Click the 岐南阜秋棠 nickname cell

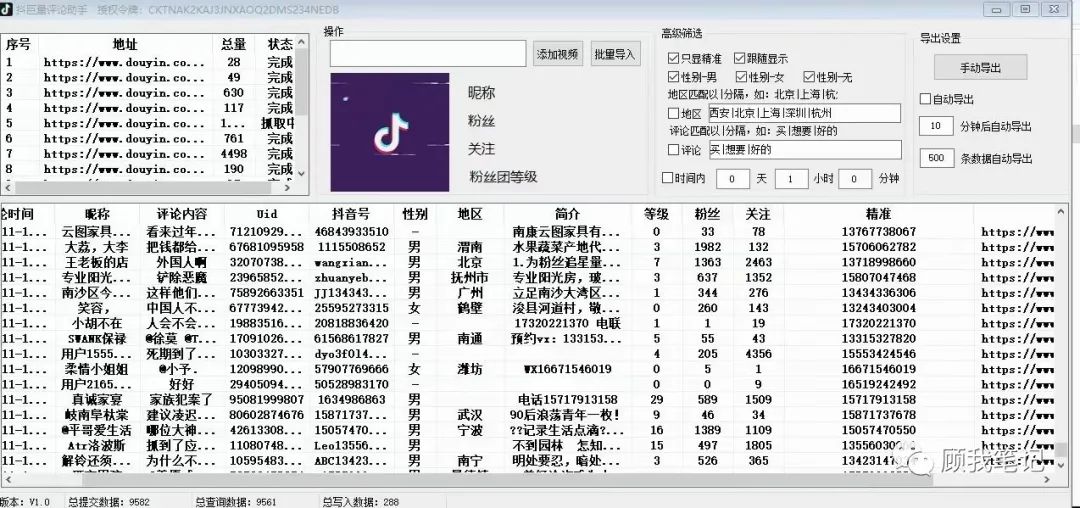point(97,415)
